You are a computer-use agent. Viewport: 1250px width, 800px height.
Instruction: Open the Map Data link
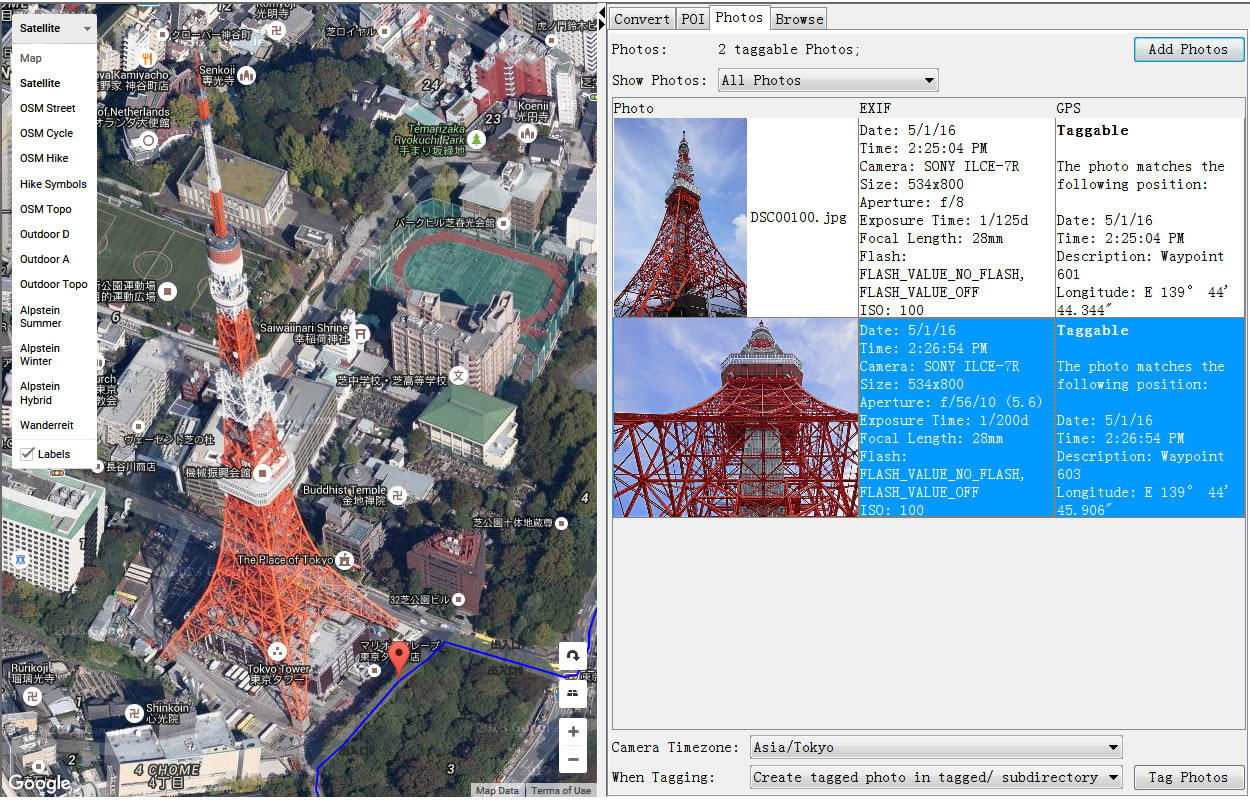[x=498, y=791]
